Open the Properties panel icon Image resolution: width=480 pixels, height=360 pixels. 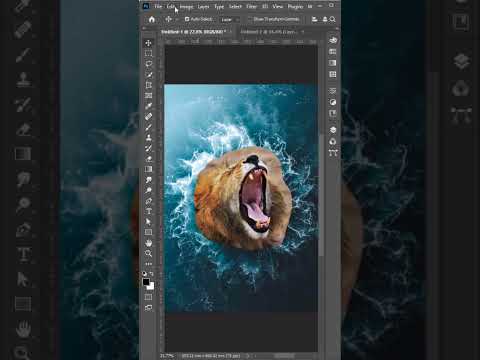(333, 91)
